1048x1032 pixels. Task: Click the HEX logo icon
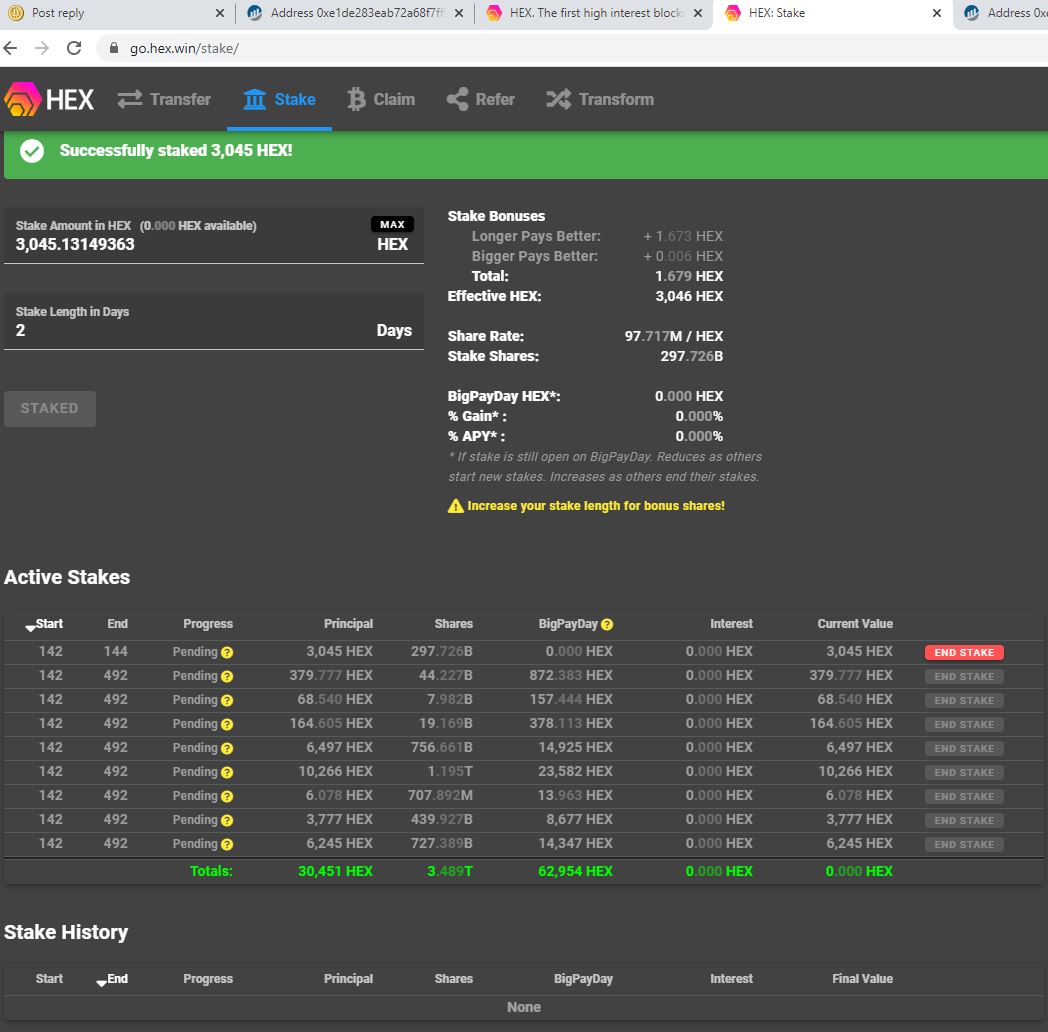pyautogui.click(x=23, y=99)
